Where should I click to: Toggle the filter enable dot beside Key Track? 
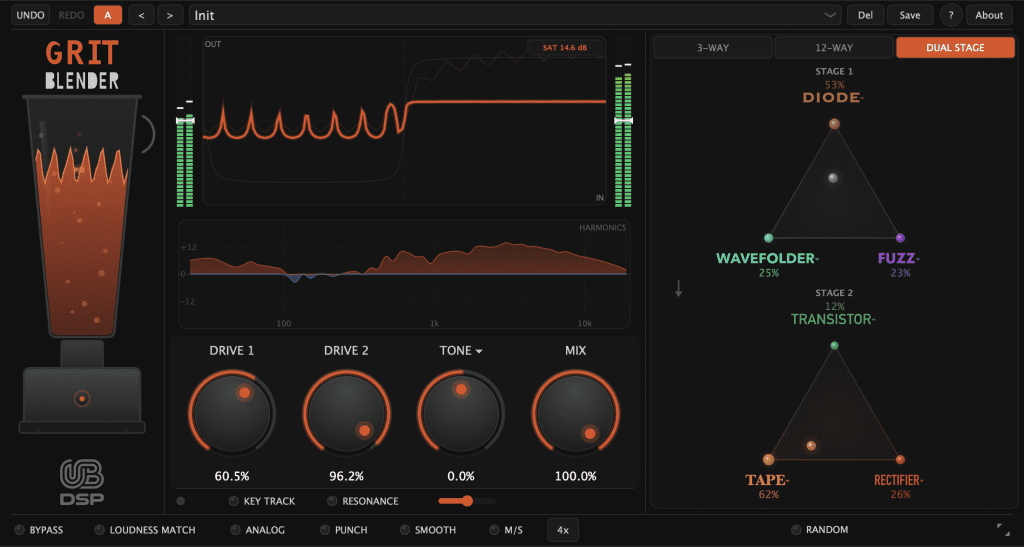pyautogui.click(x=181, y=501)
